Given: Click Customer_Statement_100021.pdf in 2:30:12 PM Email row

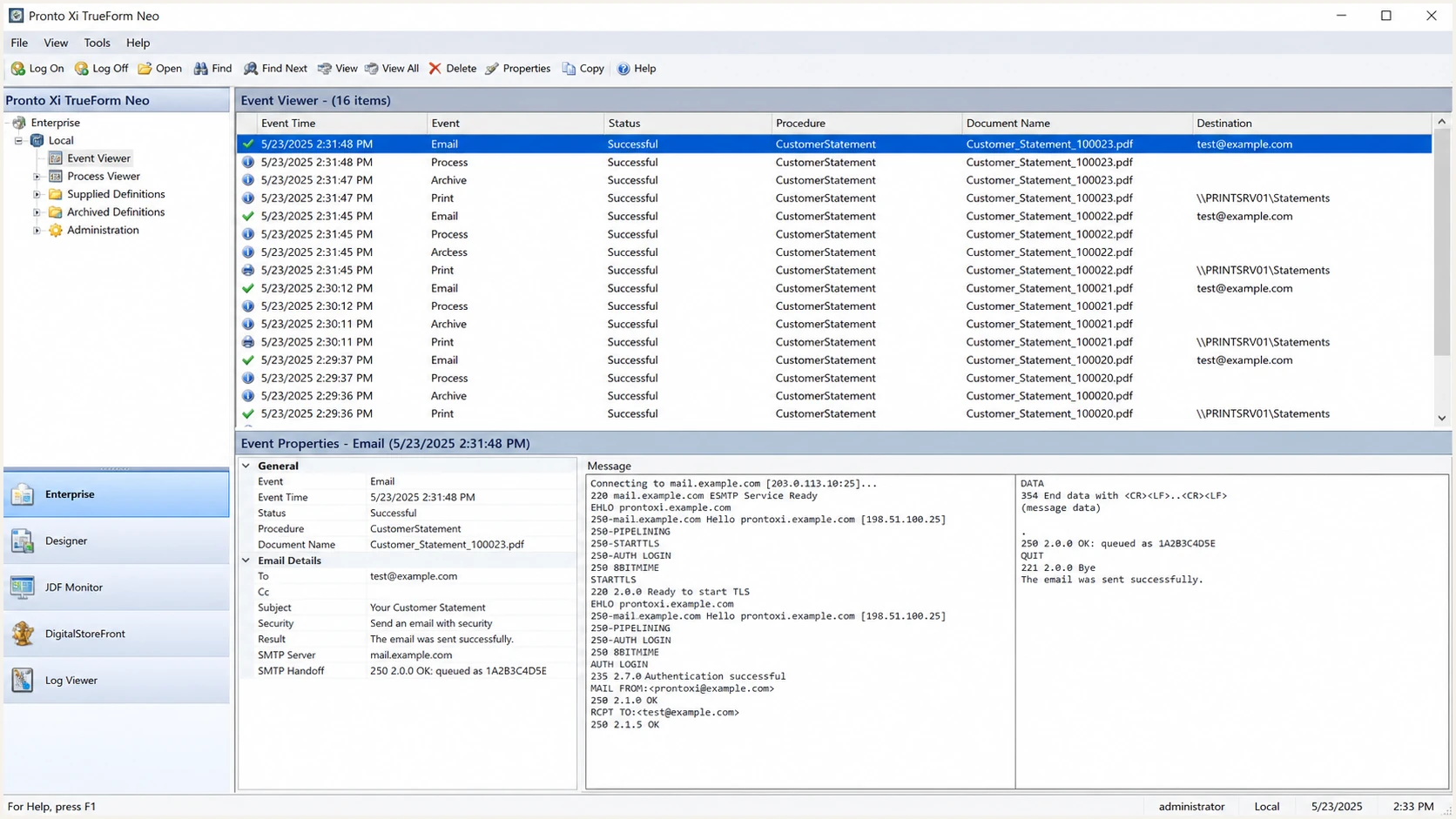Looking at the screenshot, I should pyautogui.click(x=1049, y=288).
